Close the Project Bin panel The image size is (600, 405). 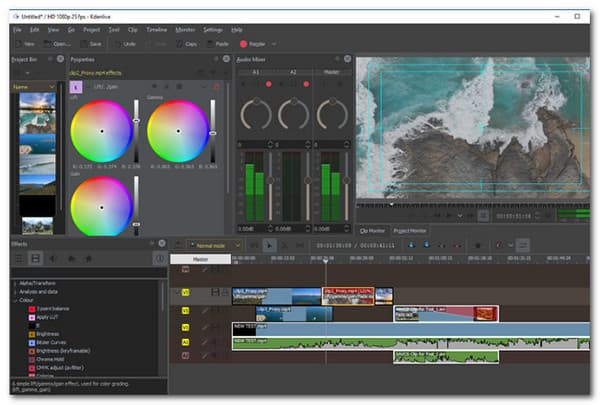coord(60,59)
